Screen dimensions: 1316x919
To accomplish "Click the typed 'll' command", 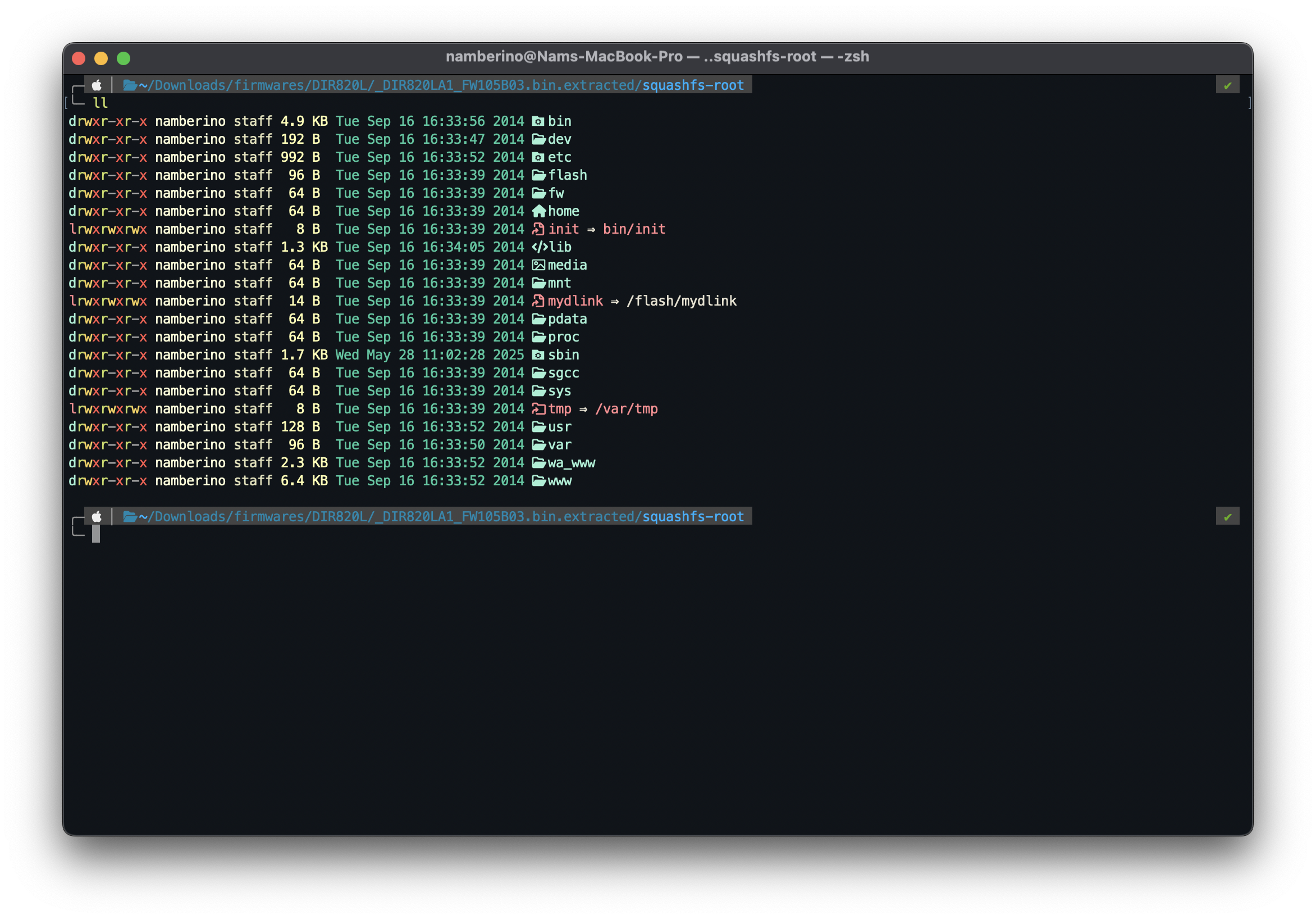I will pyautogui.click(x=100, y=103).
